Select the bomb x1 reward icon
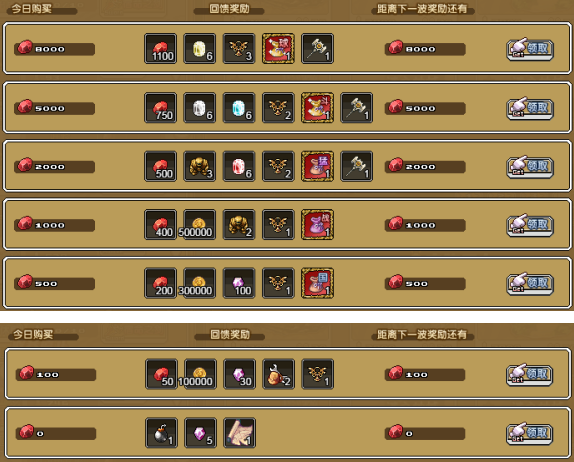 tap(161, 433)
